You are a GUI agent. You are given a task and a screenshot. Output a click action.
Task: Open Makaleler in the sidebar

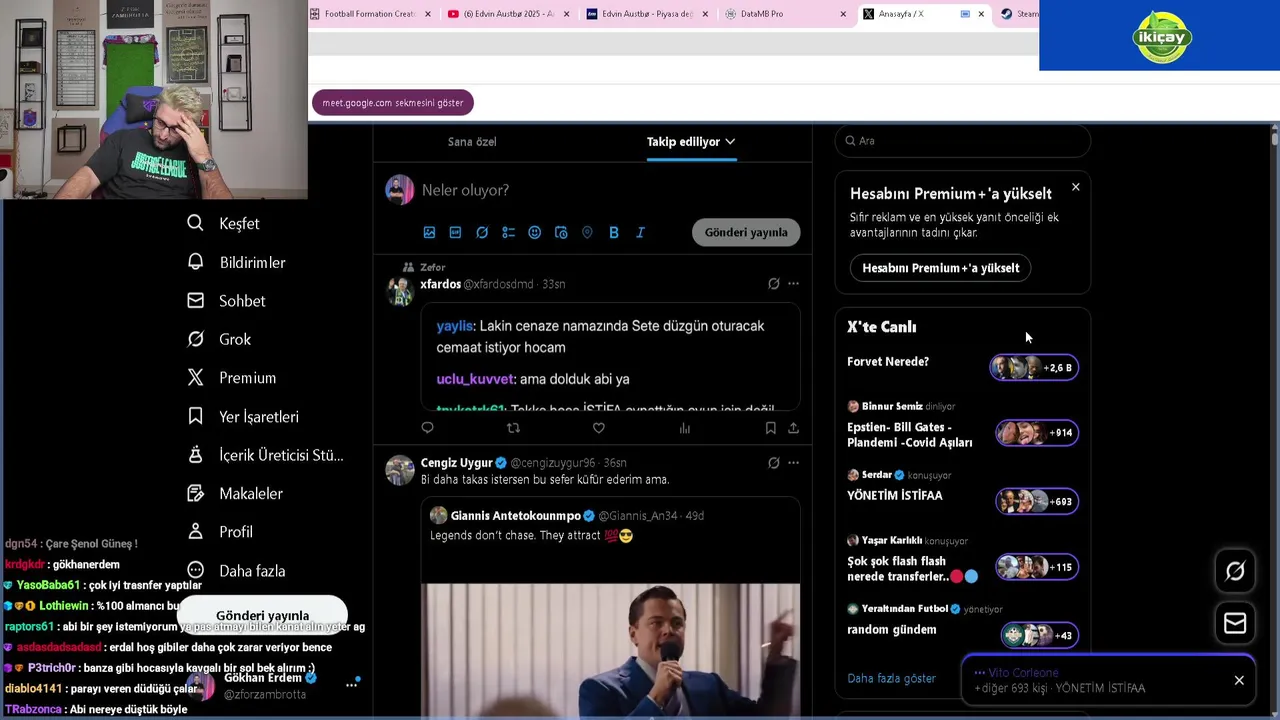point(235,493)
